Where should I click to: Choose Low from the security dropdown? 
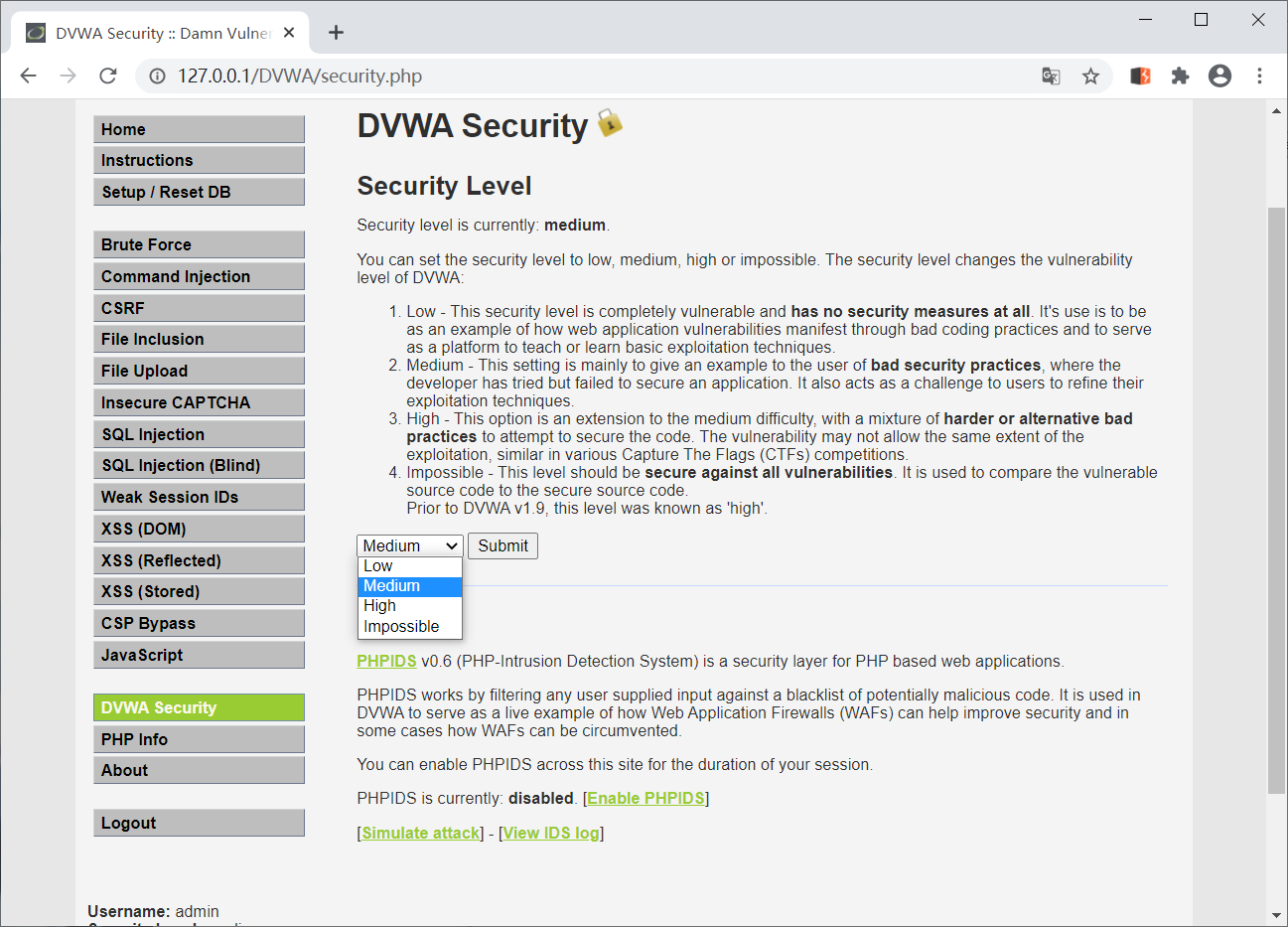coord(410,566)
